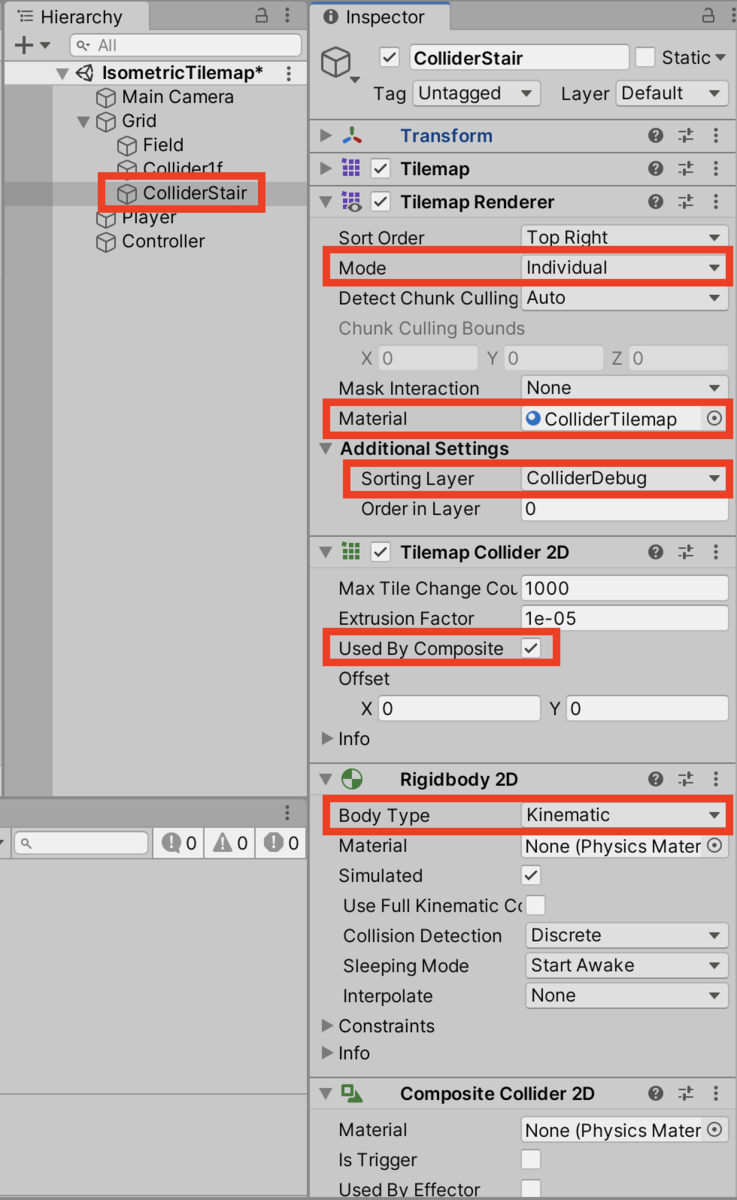This screenshot has height=1200, width=737.
Task: Open the Mode dropdown set to Individual
Action: [625, 267]
